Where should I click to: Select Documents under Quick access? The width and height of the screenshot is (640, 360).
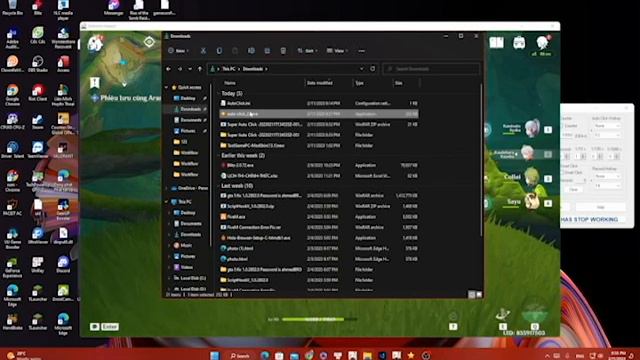point(191,120)
